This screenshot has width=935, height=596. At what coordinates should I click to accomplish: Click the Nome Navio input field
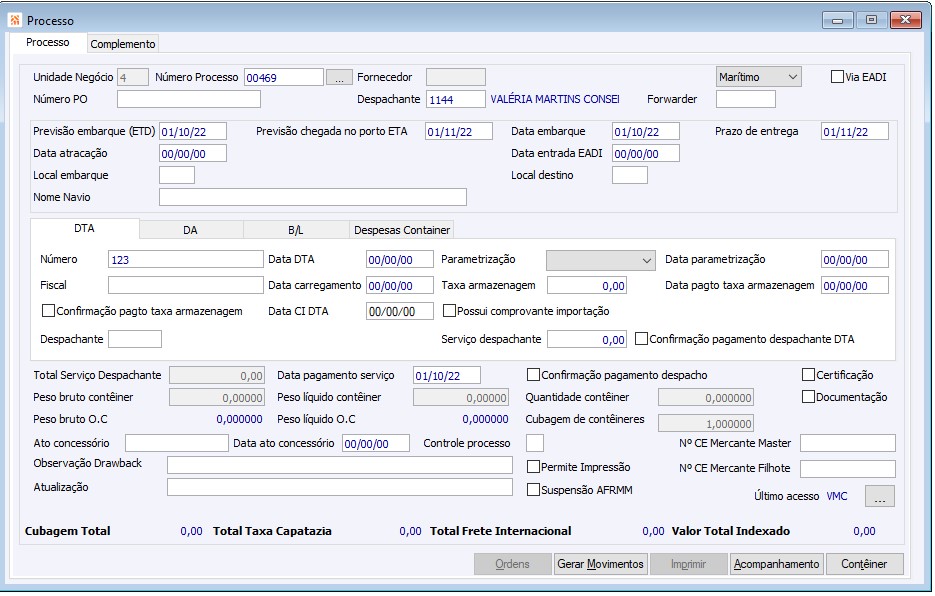tap(312, 197)
